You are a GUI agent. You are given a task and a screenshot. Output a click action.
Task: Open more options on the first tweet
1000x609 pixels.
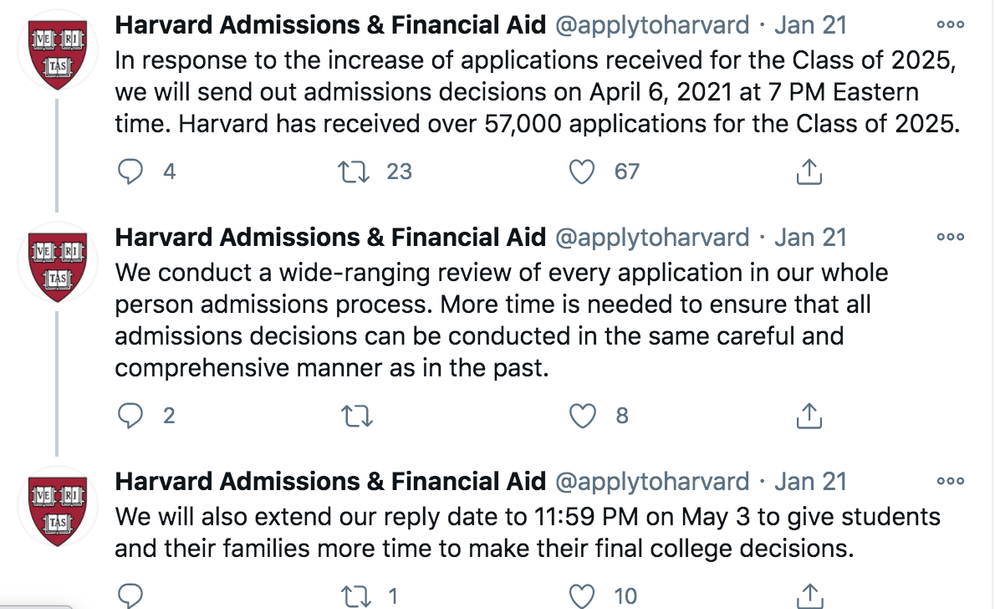(950, 25)
